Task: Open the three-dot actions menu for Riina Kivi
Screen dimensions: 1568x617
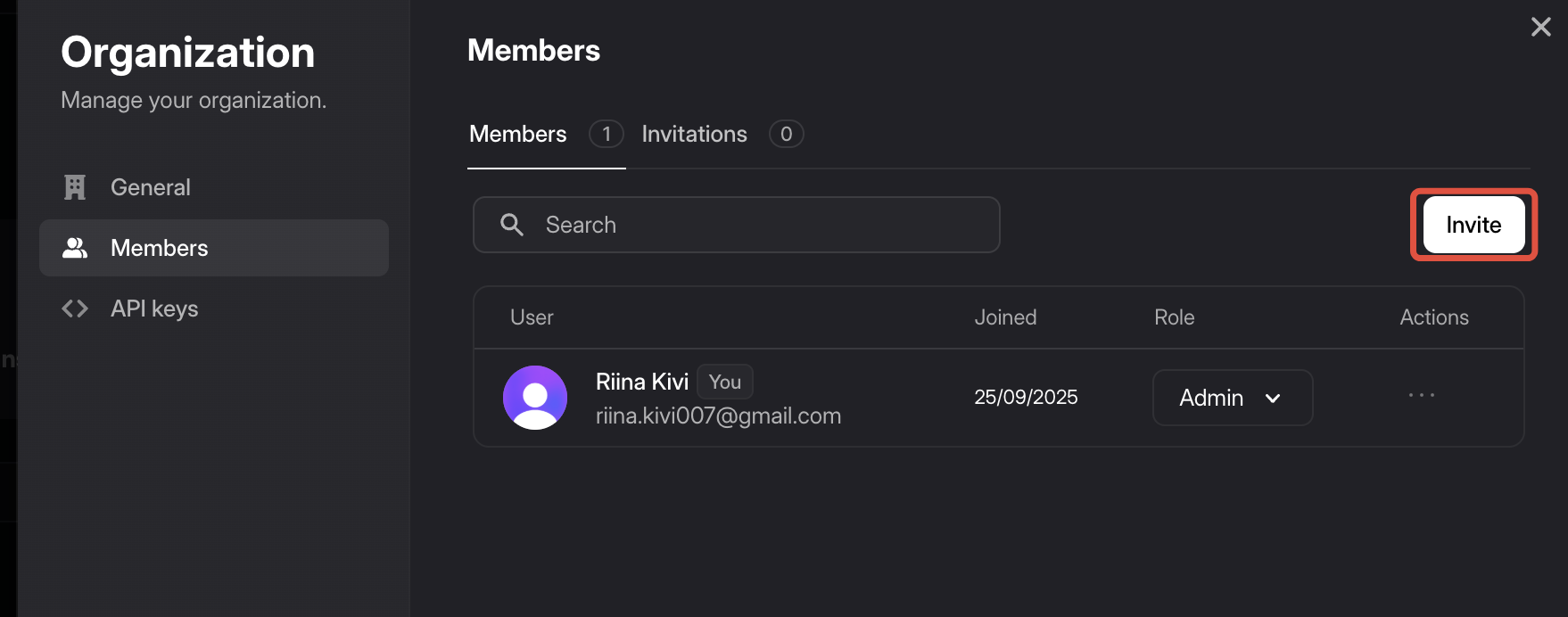Action: (1422, 395)
